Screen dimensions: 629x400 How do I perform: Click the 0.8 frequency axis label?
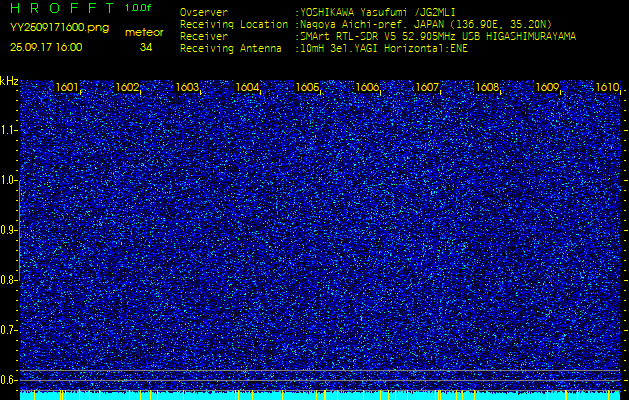pos(8,280)
